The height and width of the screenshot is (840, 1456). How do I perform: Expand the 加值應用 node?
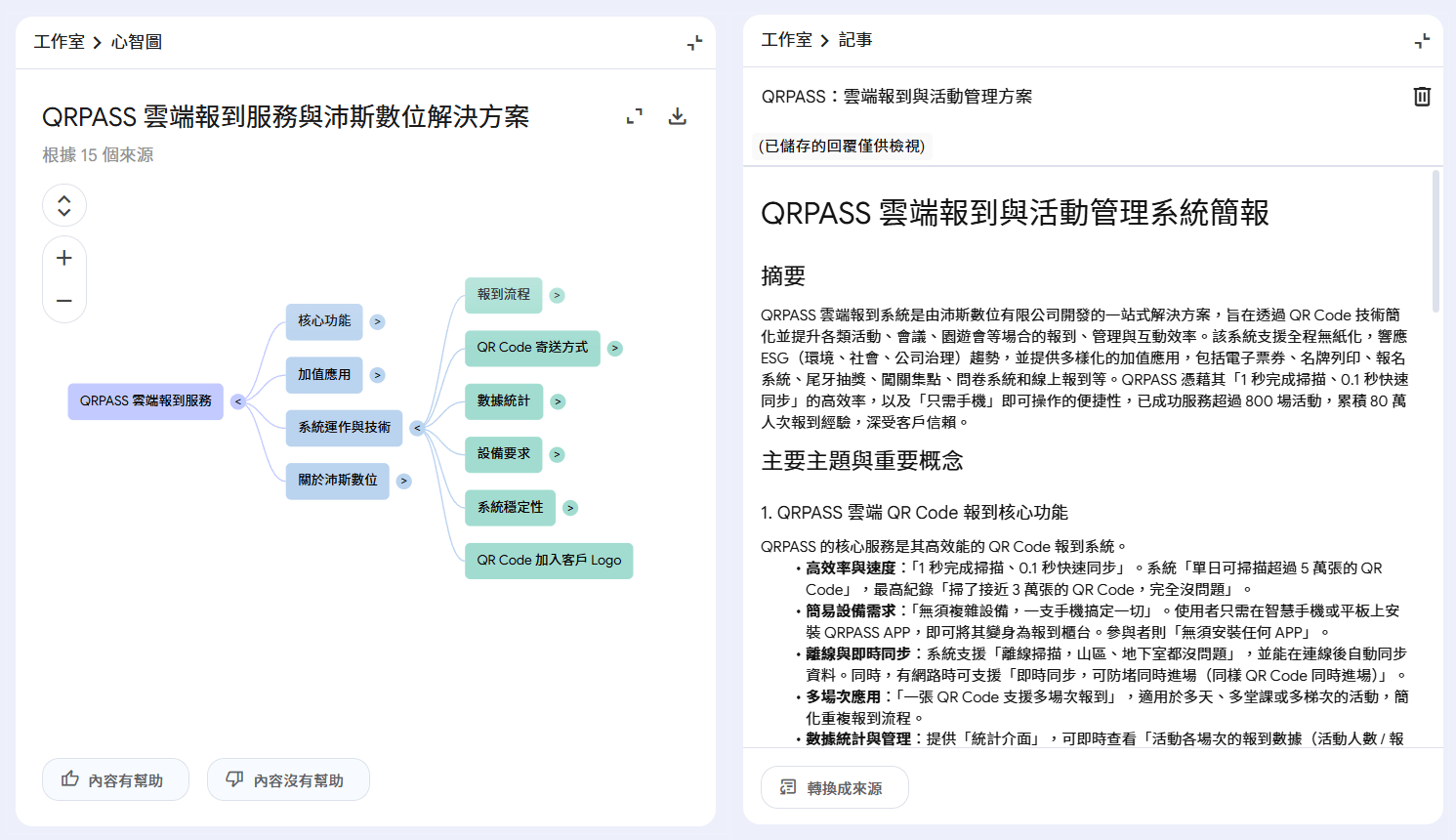[x=377, y=375]
